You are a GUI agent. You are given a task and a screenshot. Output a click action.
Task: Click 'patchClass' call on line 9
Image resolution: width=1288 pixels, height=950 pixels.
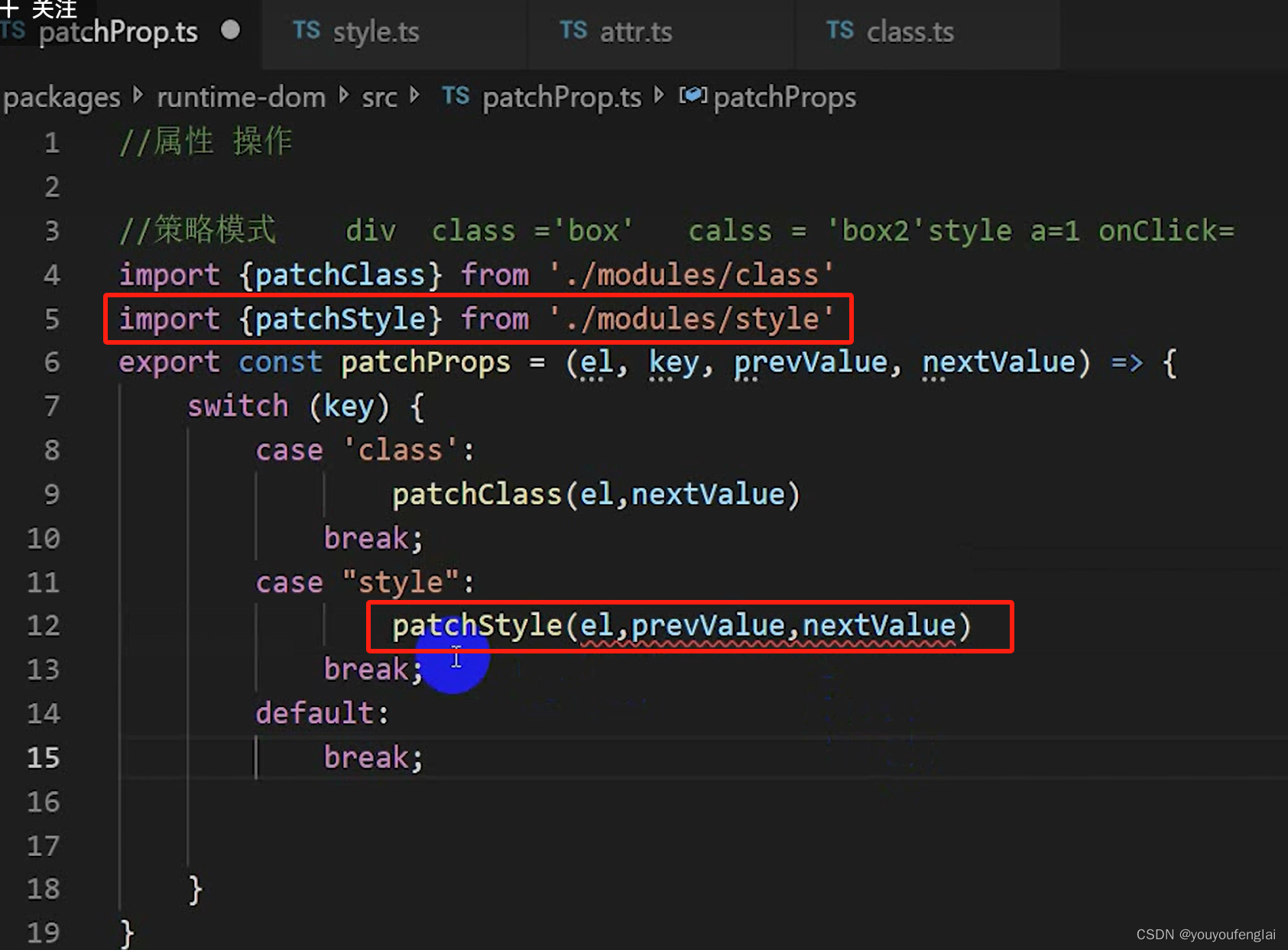[477, 494]
